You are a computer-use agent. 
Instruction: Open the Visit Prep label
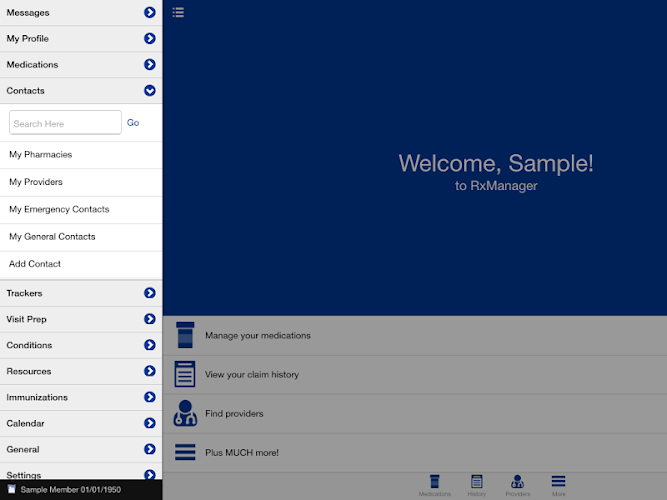[26, 319]
